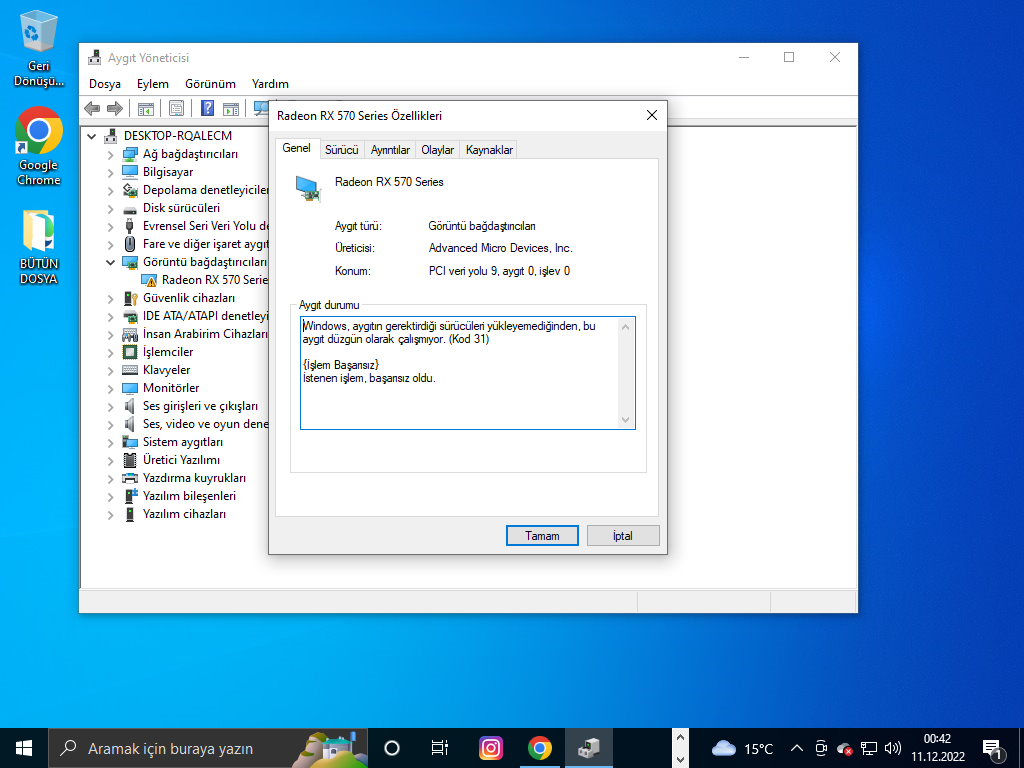Viewport: 1024px width, 768px height.
Task: Click the Properties icon in the toolbar
Action: coord(176,108)
